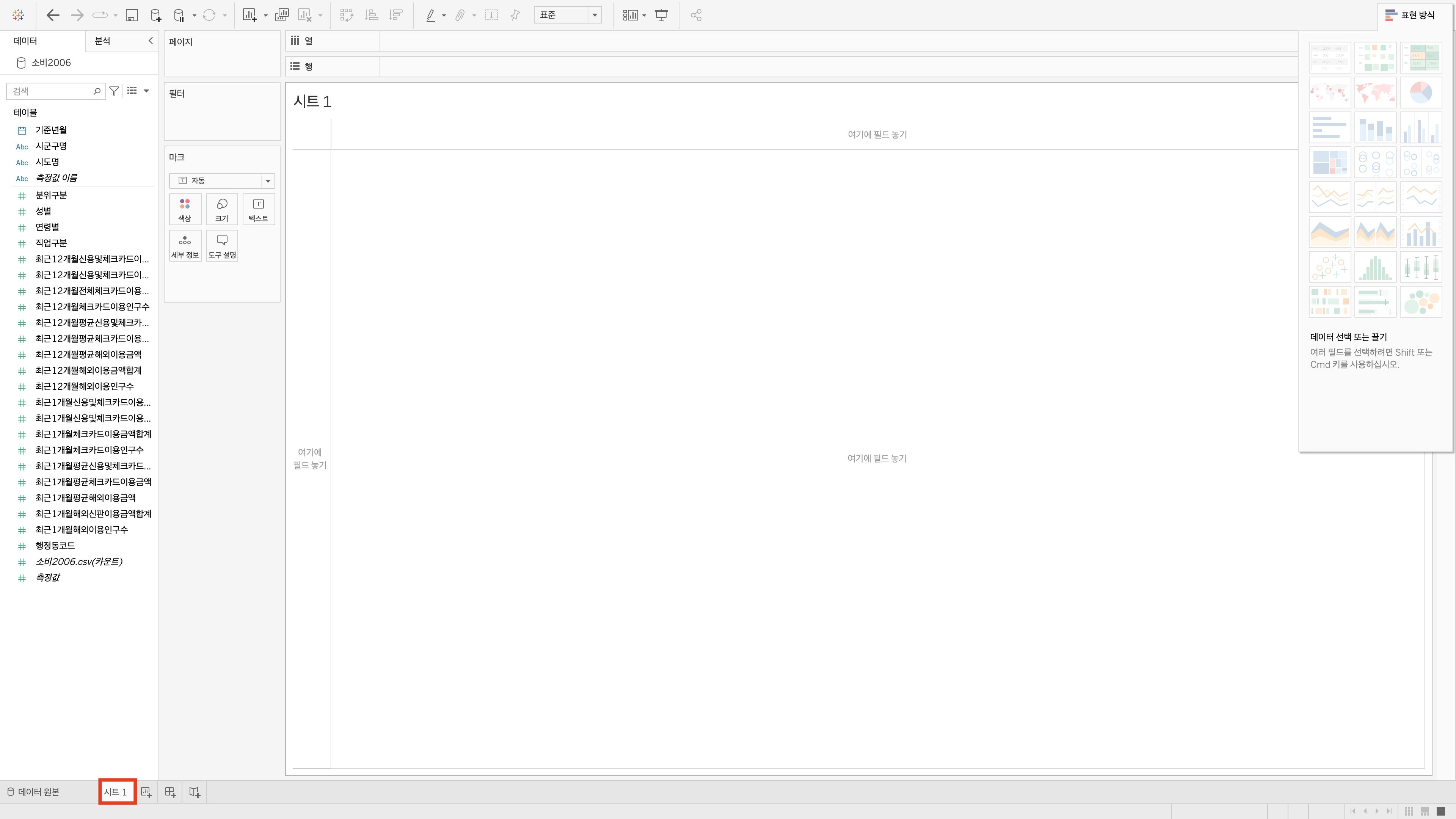Click the sort ascending icon
Image resolution: width=1456 pixels, height=819 pixels.
coord(371,15)
